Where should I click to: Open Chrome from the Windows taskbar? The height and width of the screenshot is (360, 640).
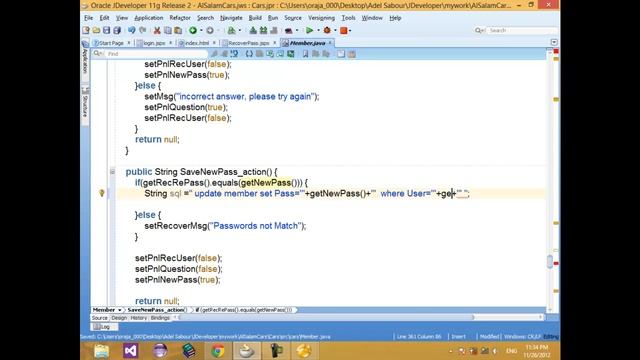click(x=218, y=351)
